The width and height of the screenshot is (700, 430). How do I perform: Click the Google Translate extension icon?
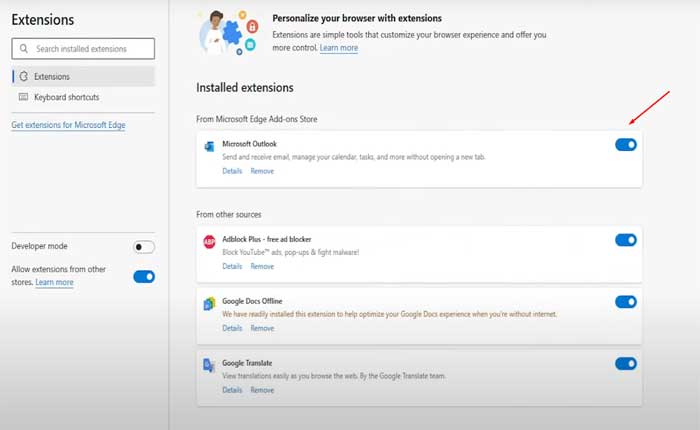click(210, 365)
